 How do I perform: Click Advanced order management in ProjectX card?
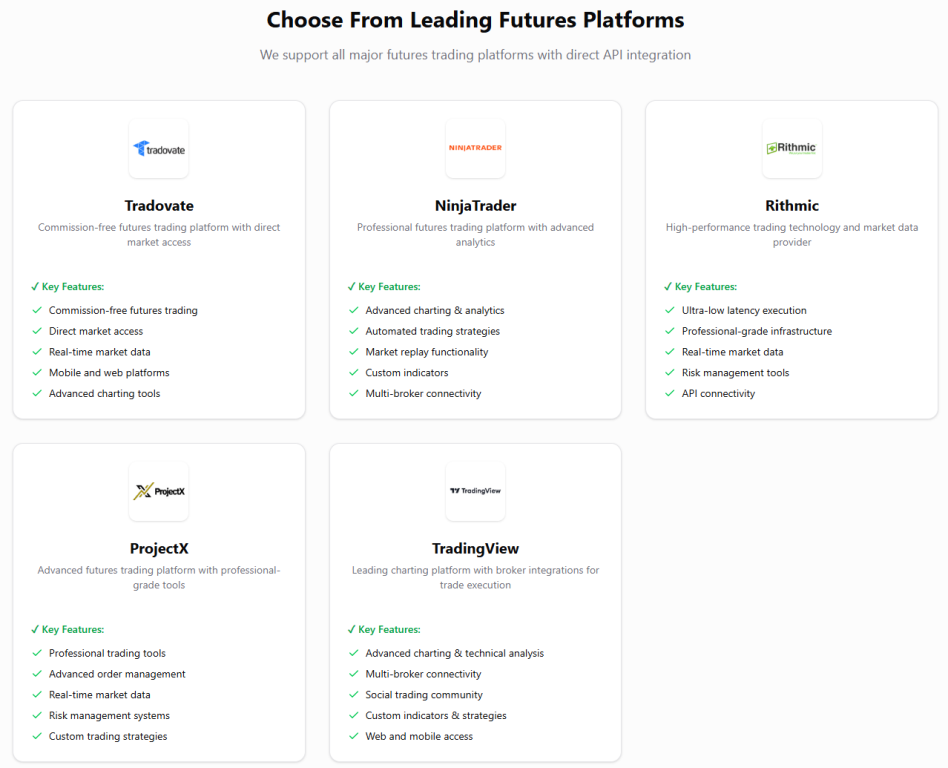tap(117, 674)
